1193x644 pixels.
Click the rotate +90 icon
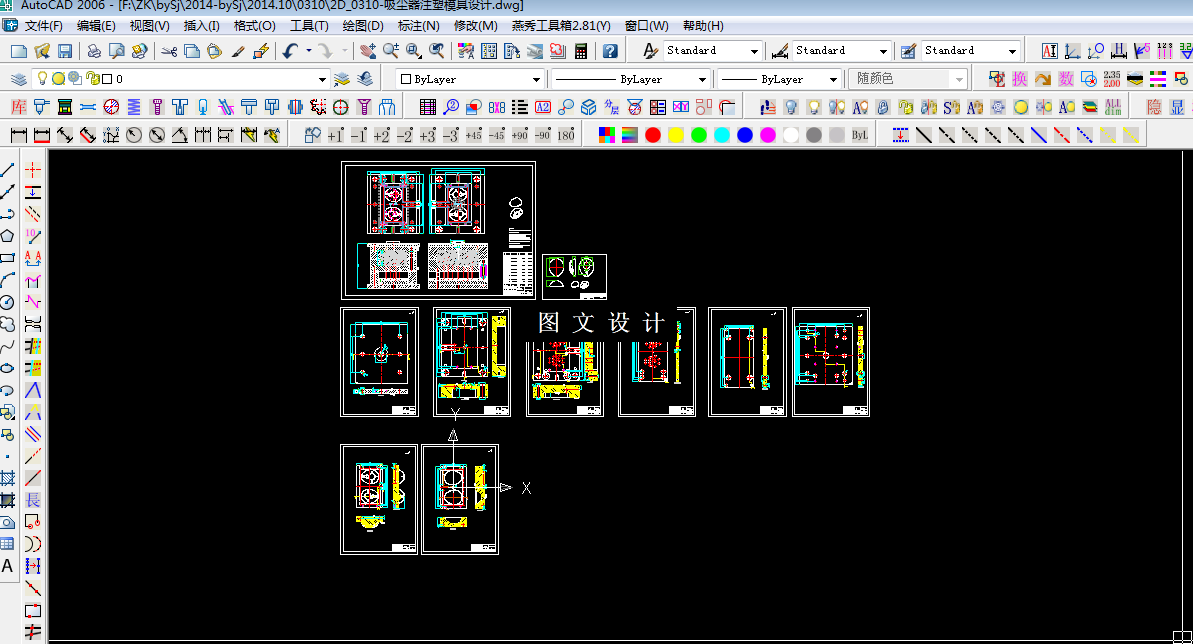point(520,135)
